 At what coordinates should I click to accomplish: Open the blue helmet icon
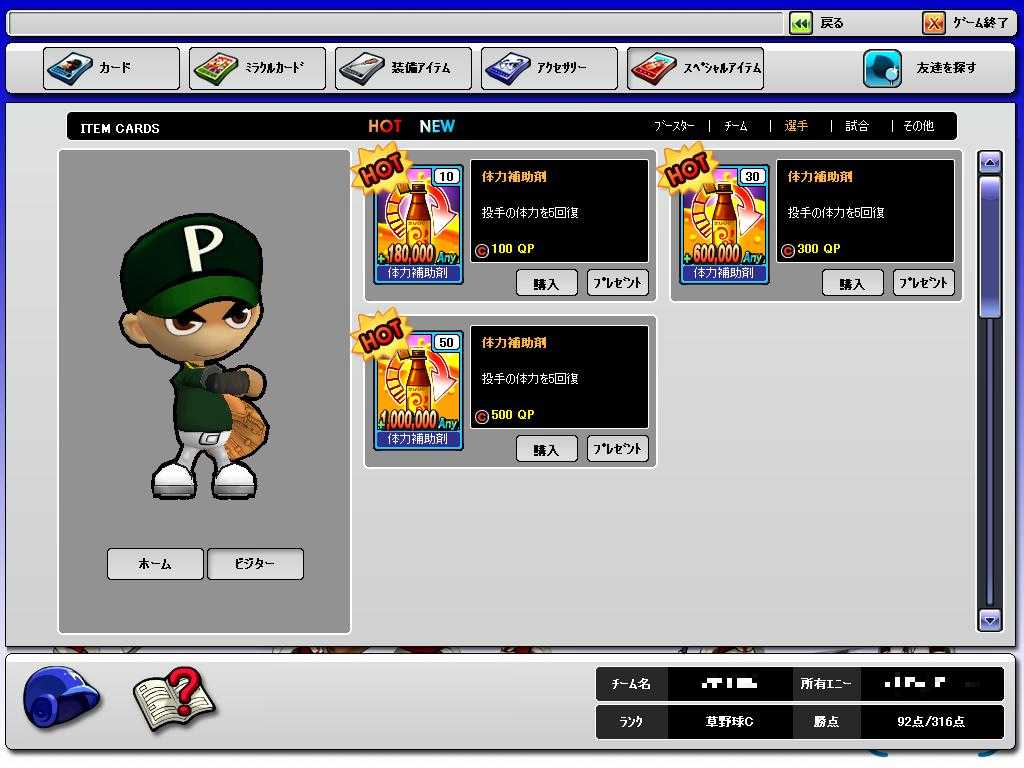(x=61, y=697)
